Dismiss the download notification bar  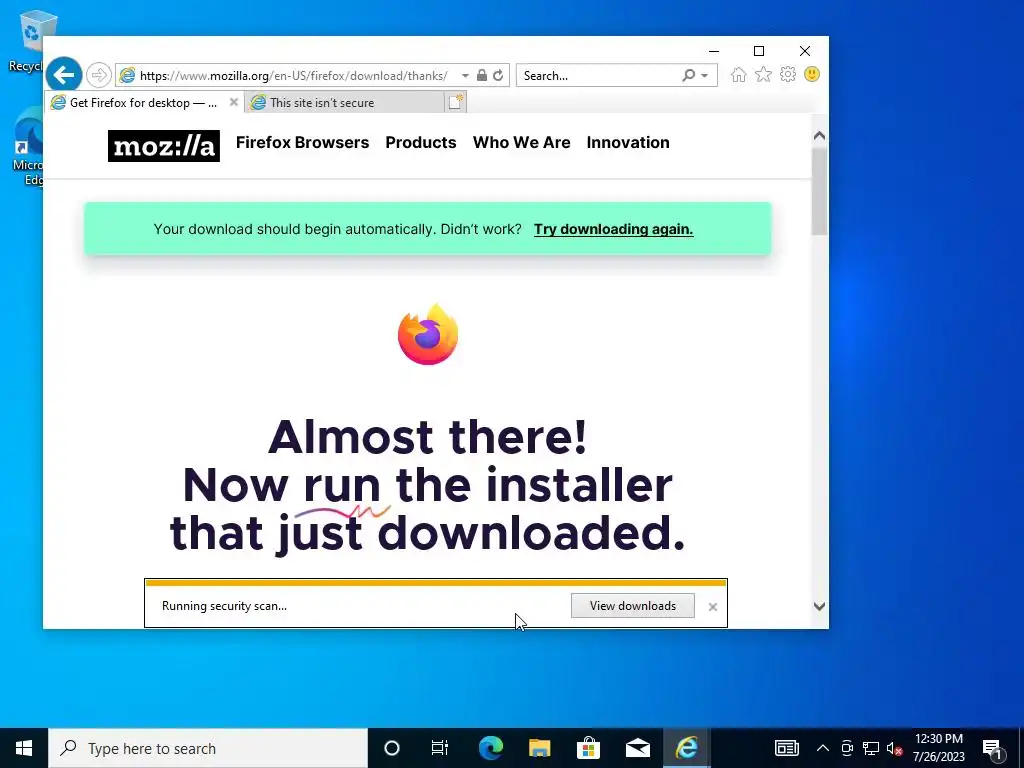pyautogui.click(x=712, y=607)
